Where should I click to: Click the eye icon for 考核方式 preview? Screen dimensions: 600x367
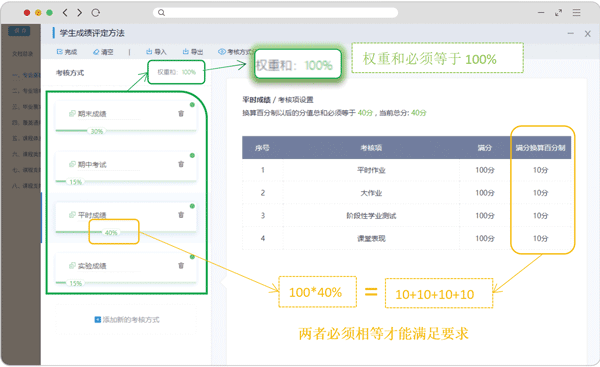click(x=222, y=52)
